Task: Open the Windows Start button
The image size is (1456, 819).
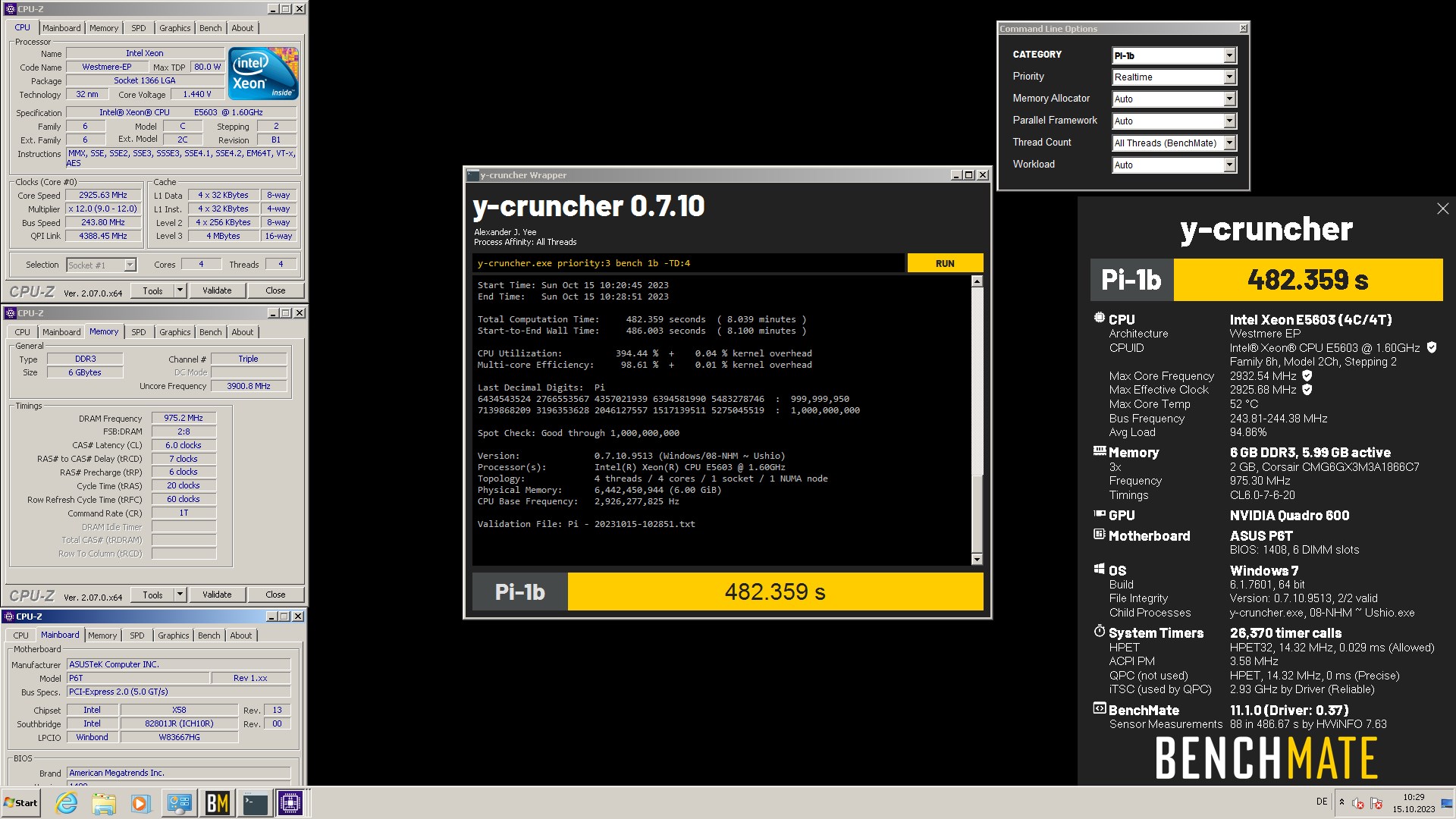Action: (x=21, y=803)
